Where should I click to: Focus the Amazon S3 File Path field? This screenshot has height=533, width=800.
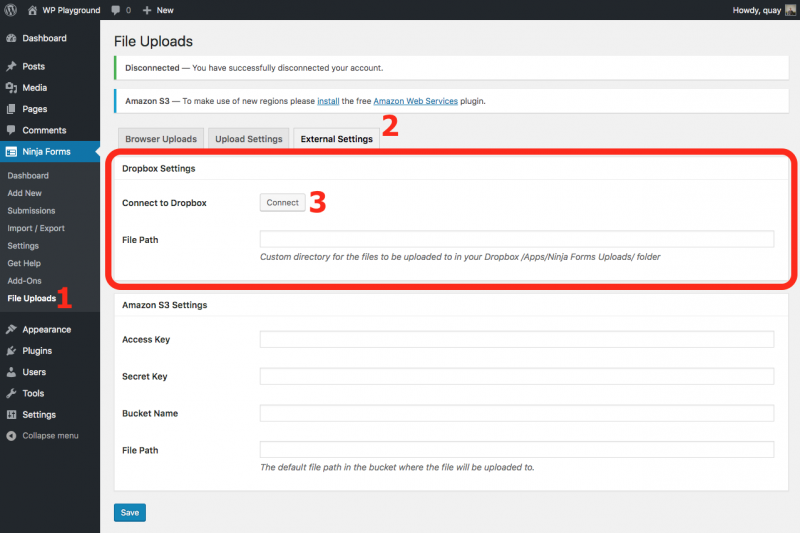pyautogui.click(x=517, y=449)
